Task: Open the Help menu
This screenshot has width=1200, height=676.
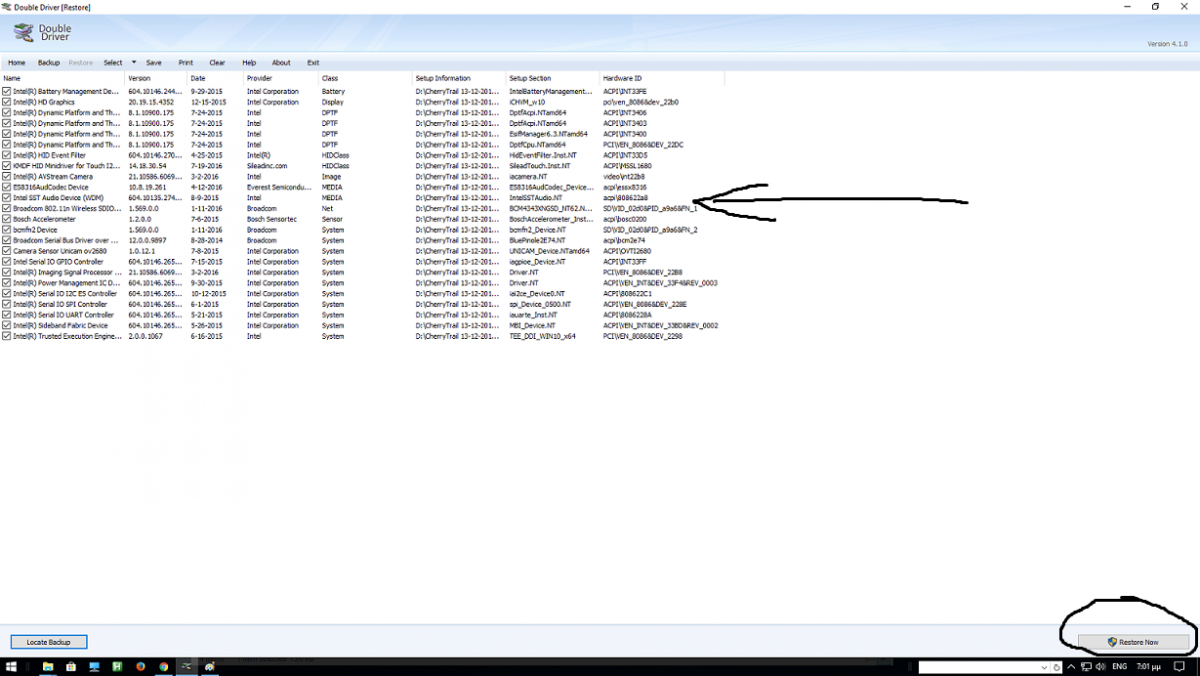Action: (249, 62)
